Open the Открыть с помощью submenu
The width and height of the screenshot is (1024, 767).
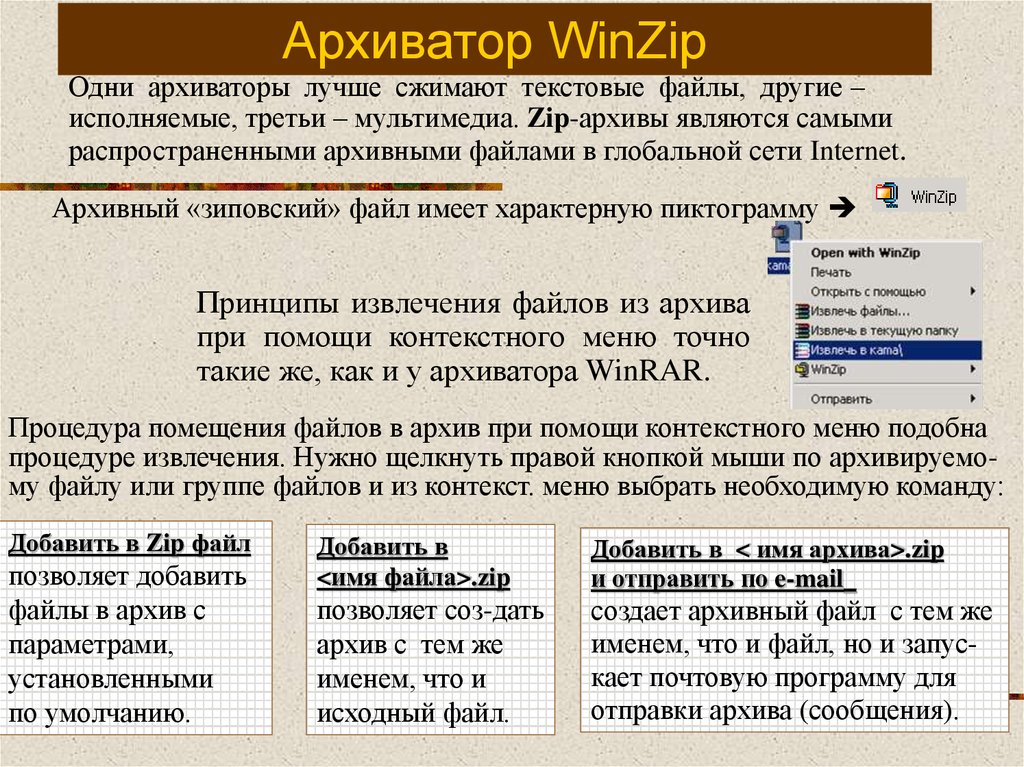pyautogui.click(x=887, y=291)
